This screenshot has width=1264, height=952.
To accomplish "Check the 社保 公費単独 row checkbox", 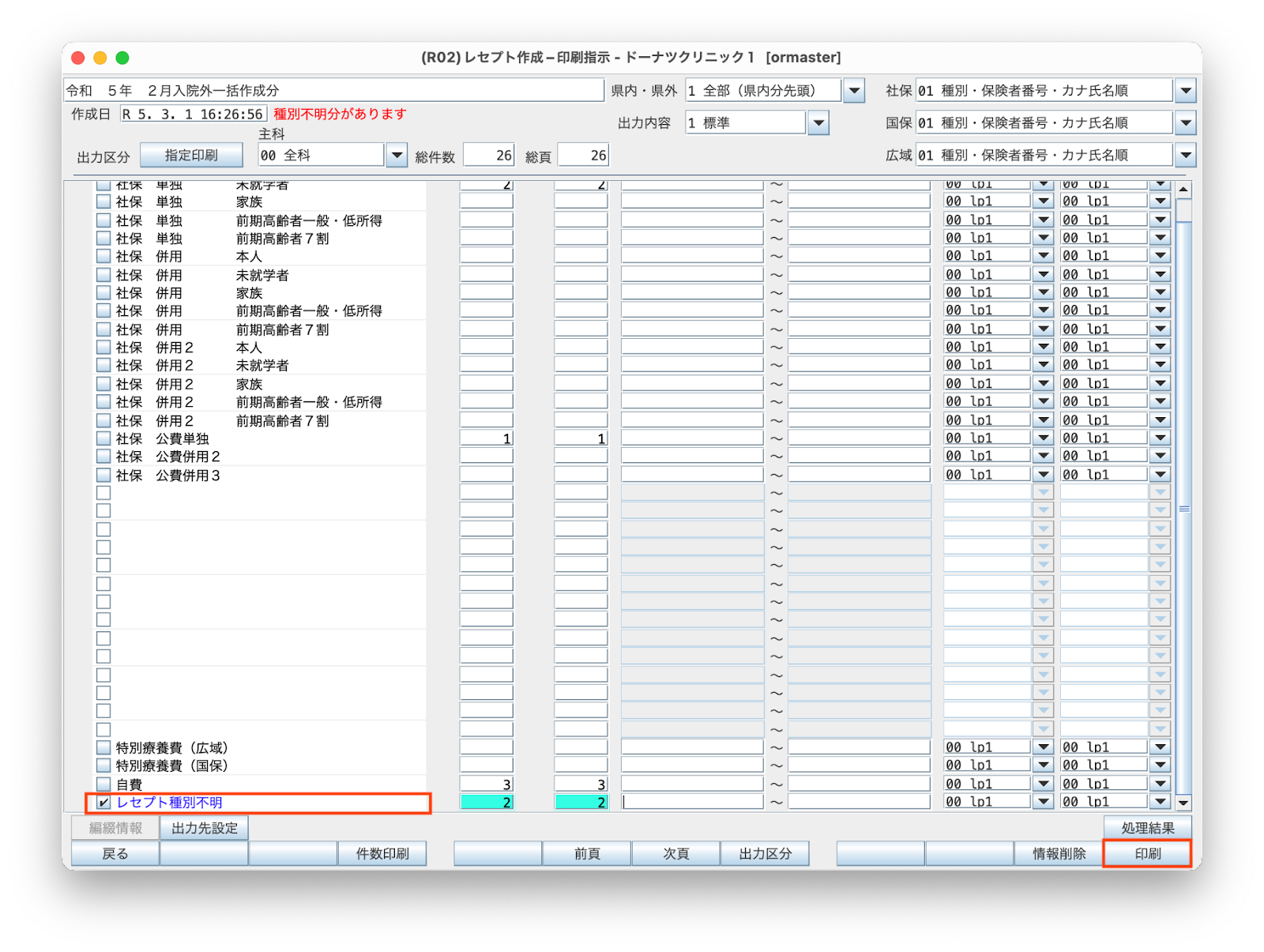I will (x=102, y=438).
